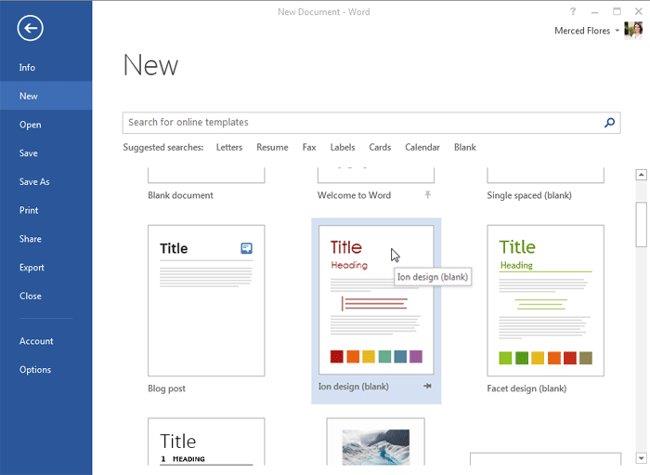Select the Facet design template thumbnail
The image size is (650, 475).
(x=546, y=301)
